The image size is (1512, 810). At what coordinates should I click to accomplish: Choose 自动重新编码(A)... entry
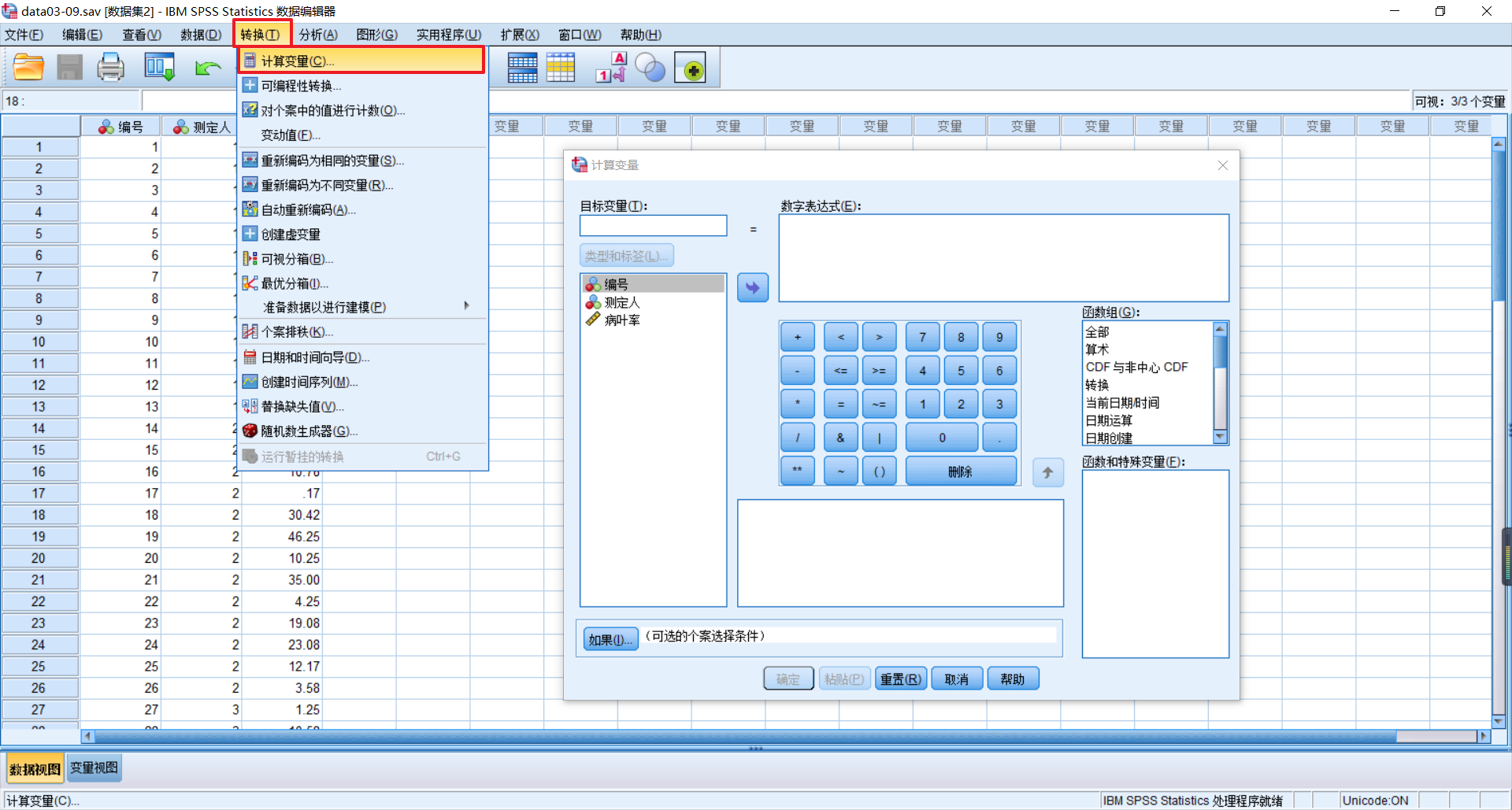(x=363, y=209)
